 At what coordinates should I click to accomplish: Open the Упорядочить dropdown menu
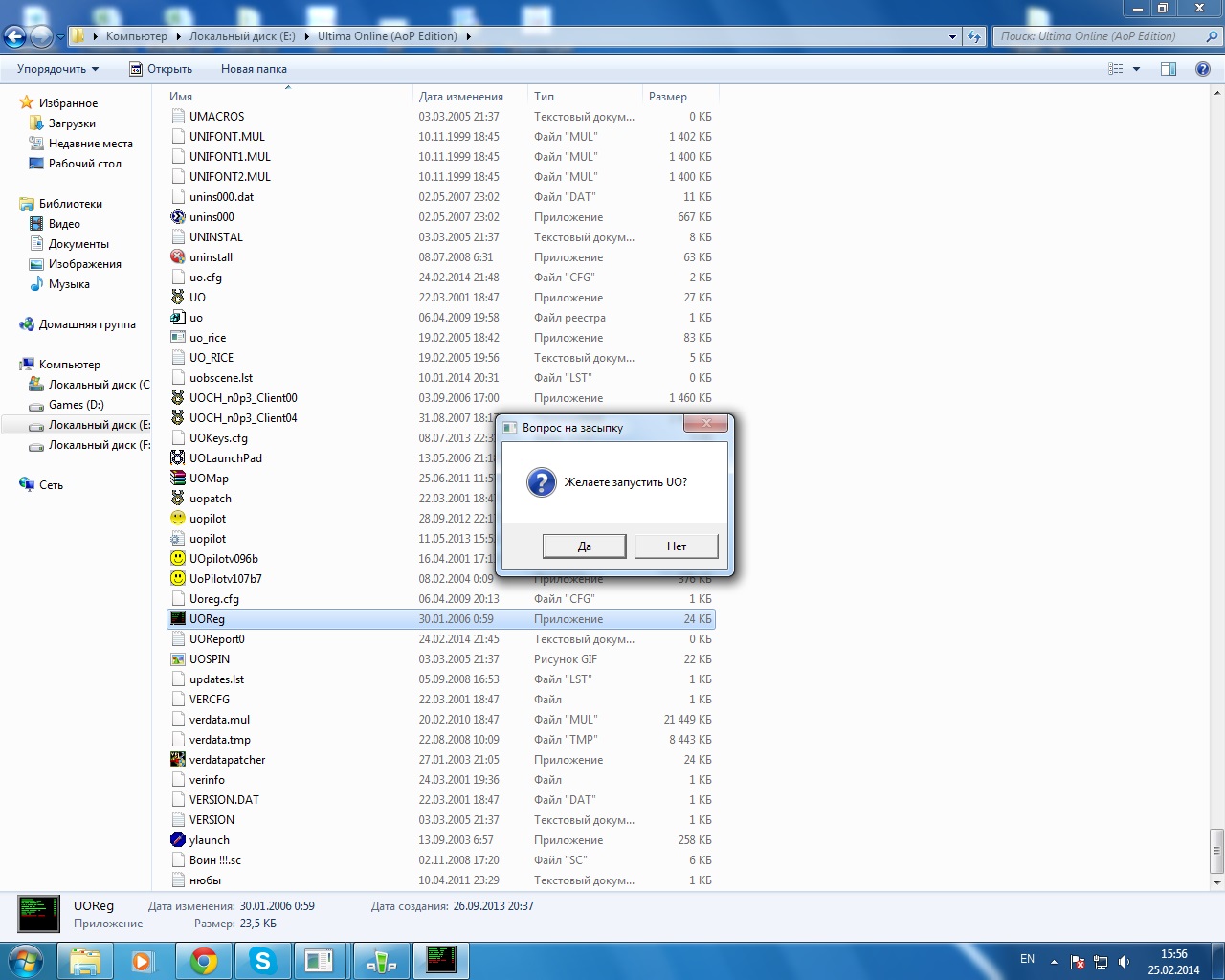click(x=57, y=69)
